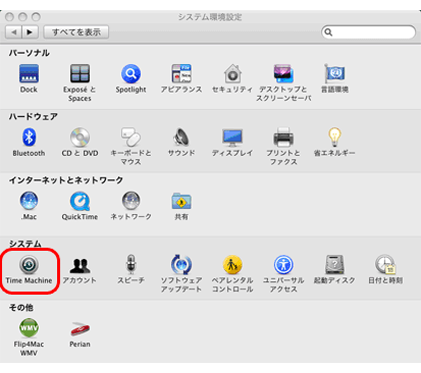Go forward with the right arrow button

tap(30, 32)
